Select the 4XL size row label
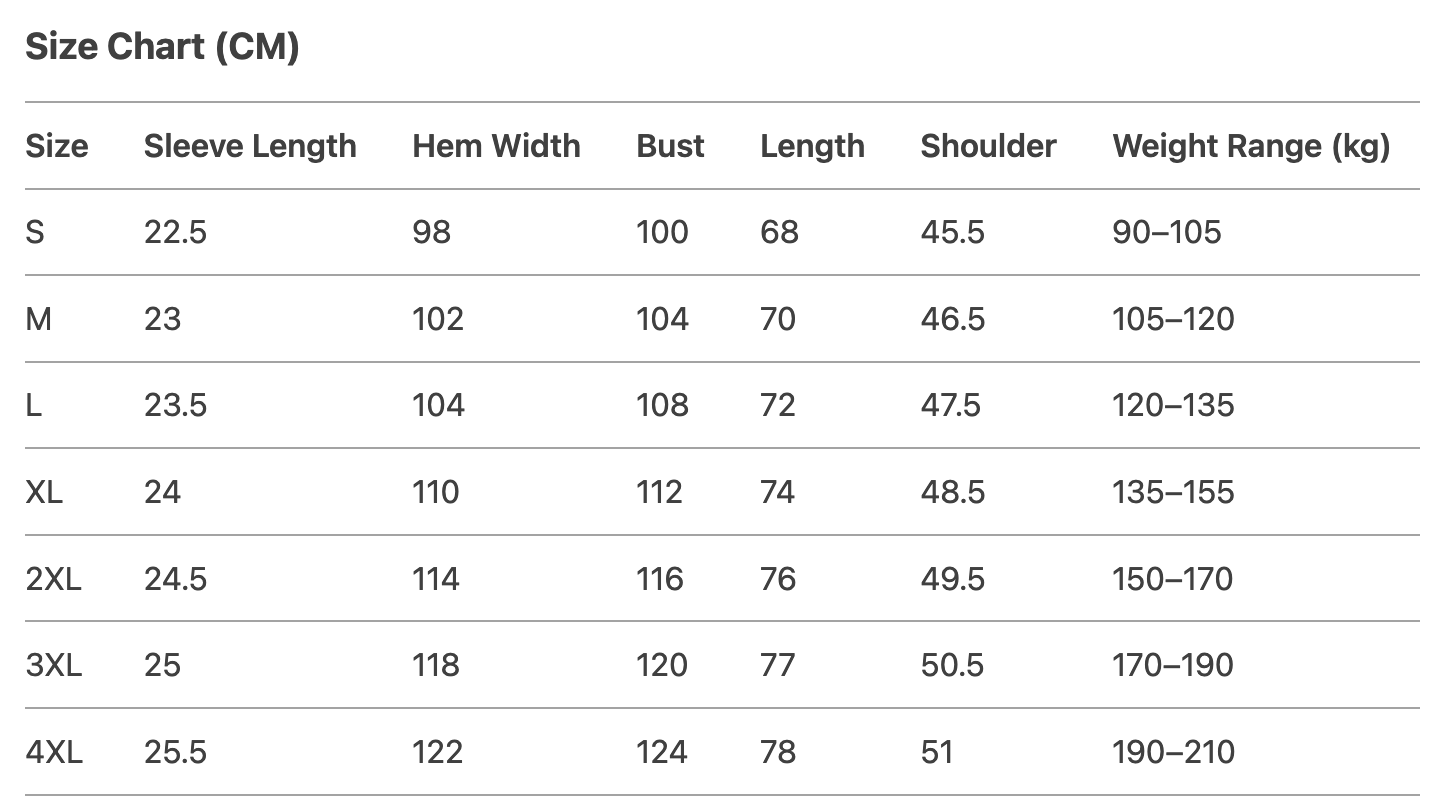1448x798 pixels. coord(54,752)
